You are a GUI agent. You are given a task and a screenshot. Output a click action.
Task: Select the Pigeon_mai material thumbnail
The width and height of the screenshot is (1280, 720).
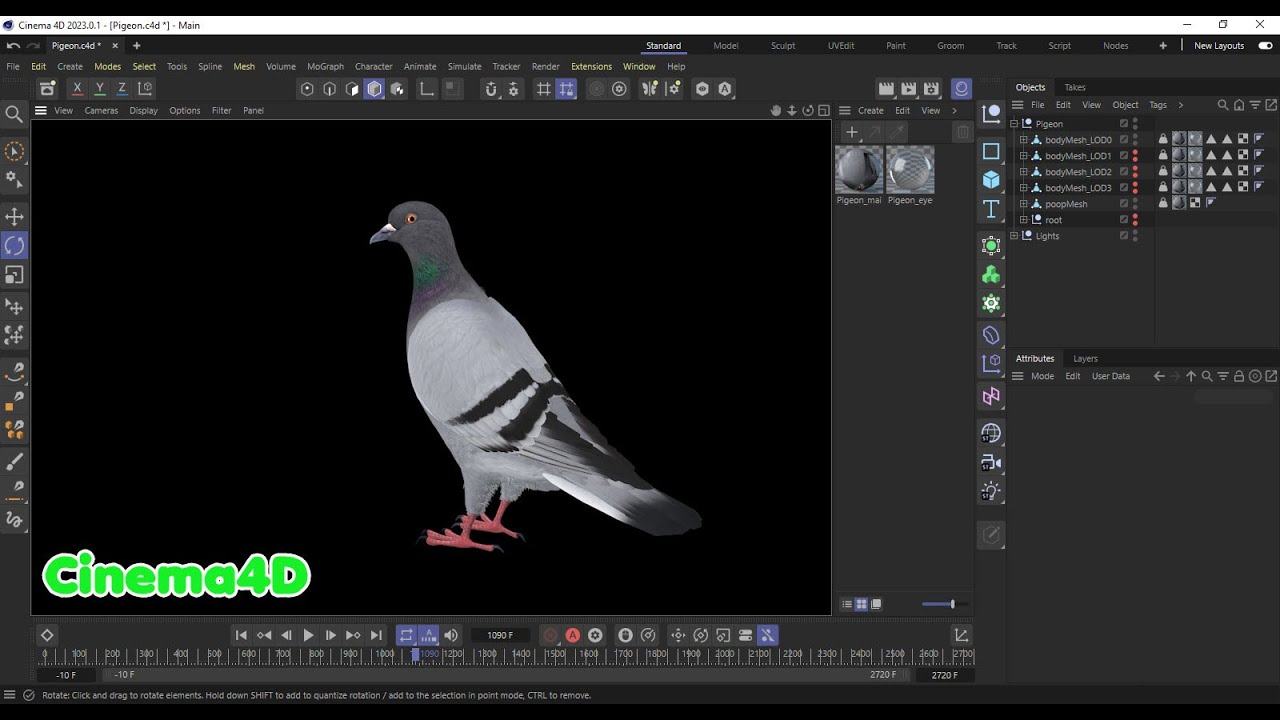(859, 170)
